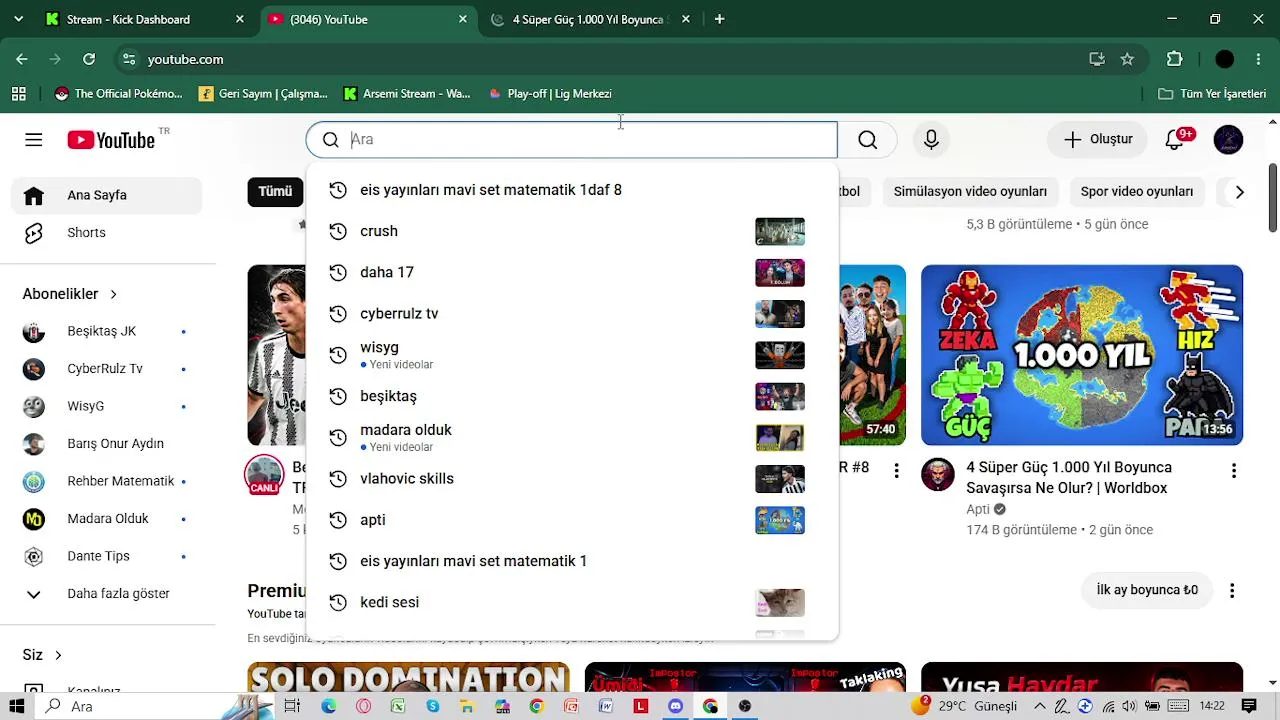
Task: Open the Rehber Matematik subscription
Action: 106,481
